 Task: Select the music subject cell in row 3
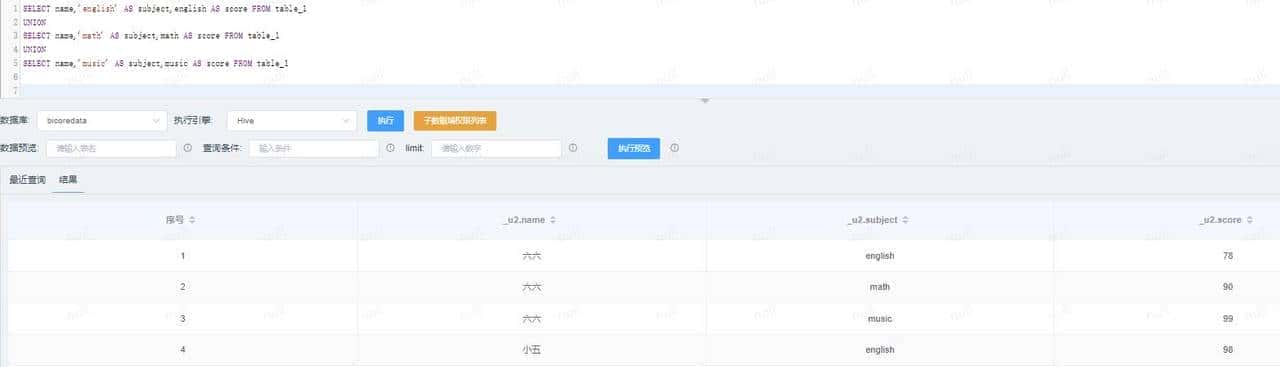pyautogui.click(x=880, y=319)
